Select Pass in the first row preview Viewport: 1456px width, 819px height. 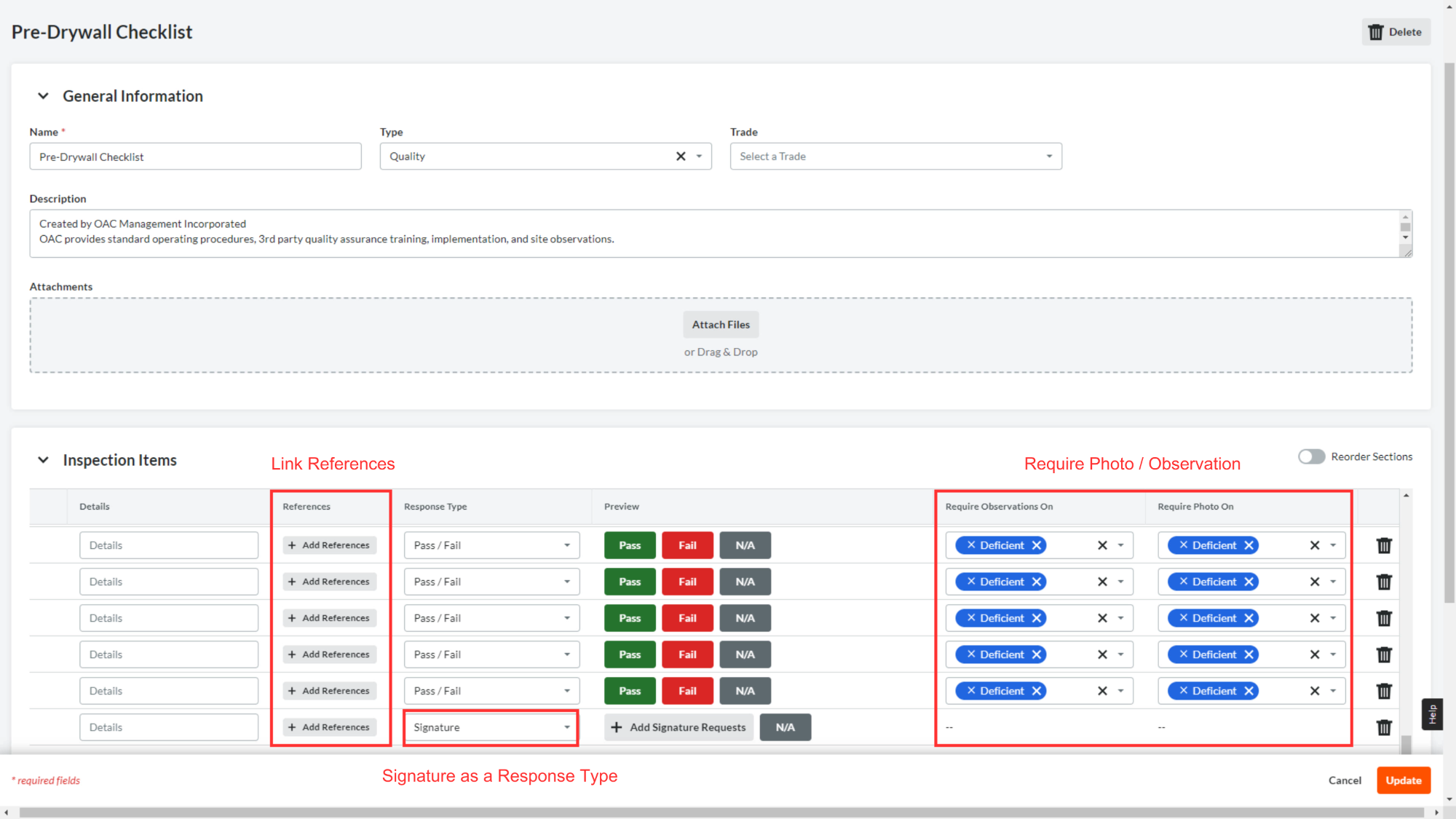click(630, 545)
